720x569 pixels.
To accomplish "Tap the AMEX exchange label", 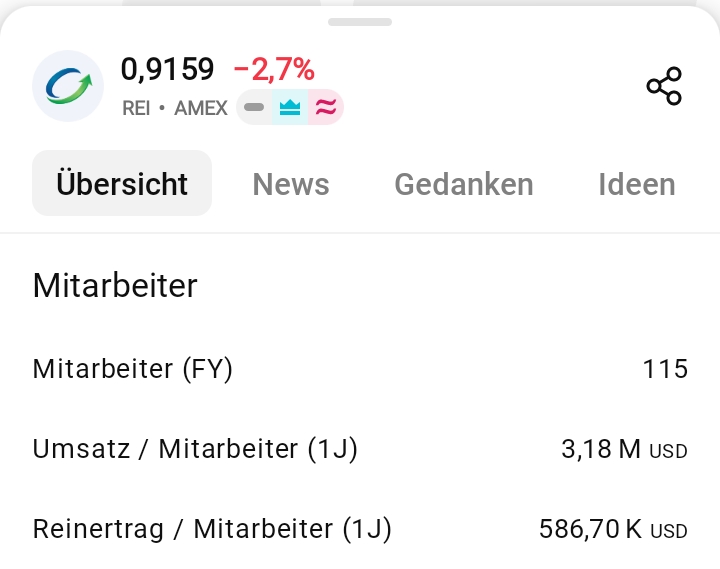I will 201,108.
